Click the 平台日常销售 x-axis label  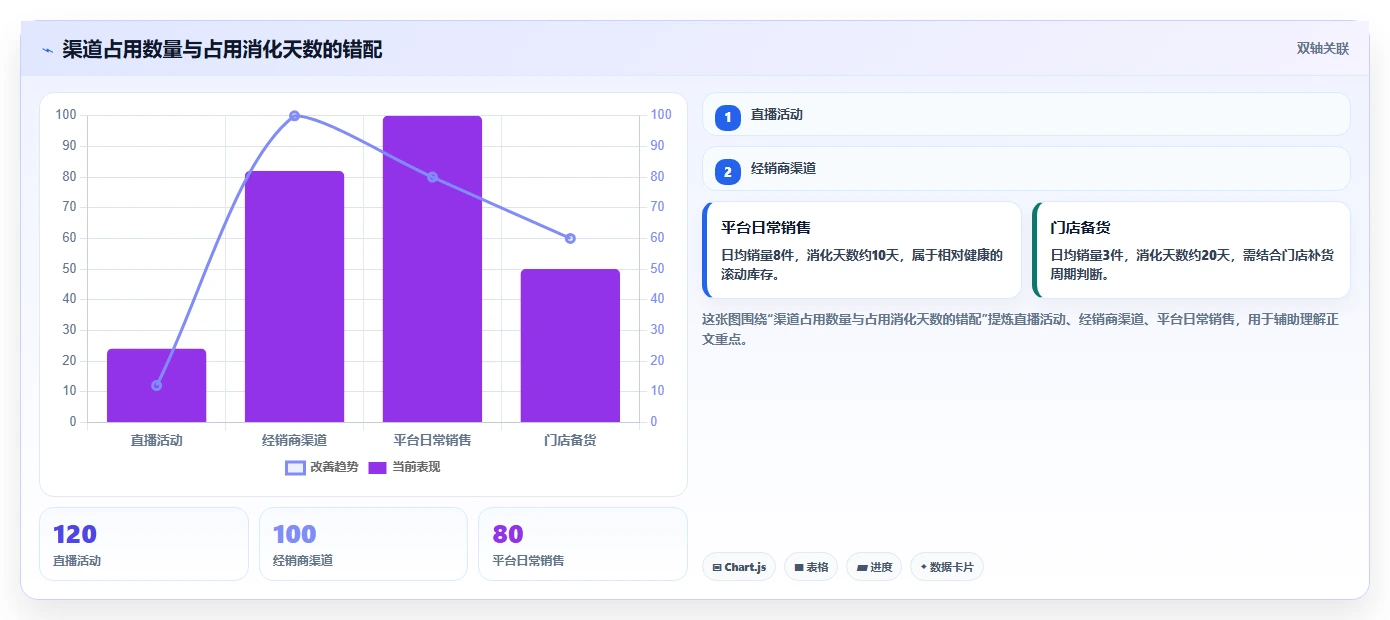click(432, 440)
